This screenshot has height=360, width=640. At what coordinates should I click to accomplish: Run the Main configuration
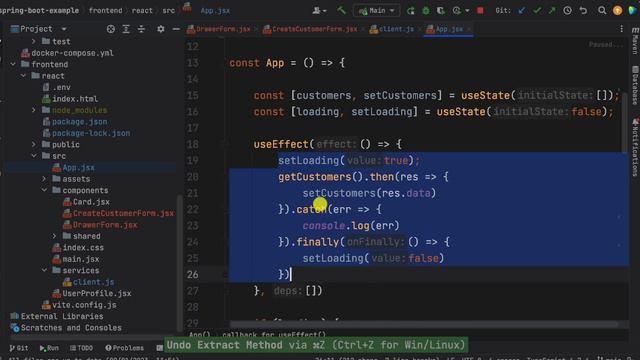[411, 11]
